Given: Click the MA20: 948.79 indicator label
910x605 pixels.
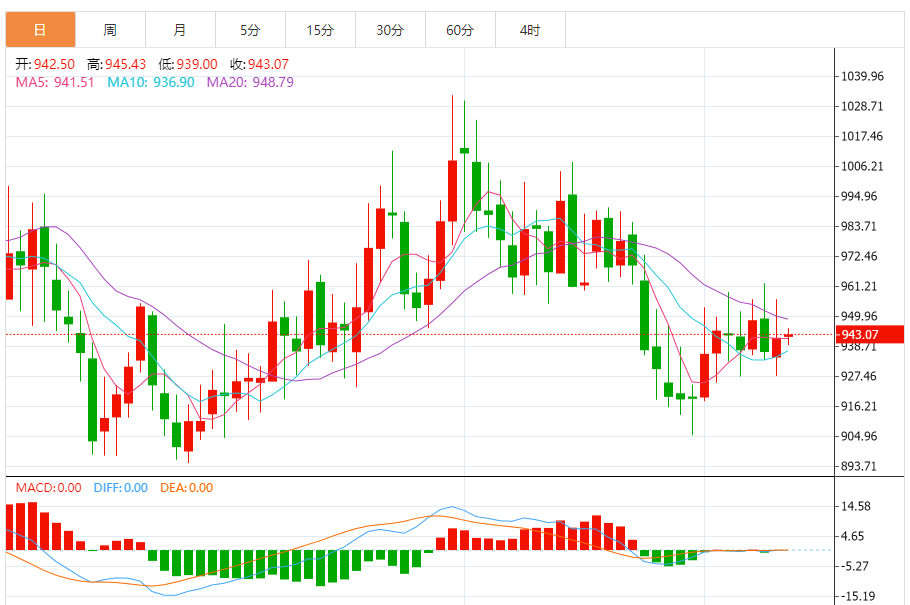Looking at the screenshot, I should [250, 82].
